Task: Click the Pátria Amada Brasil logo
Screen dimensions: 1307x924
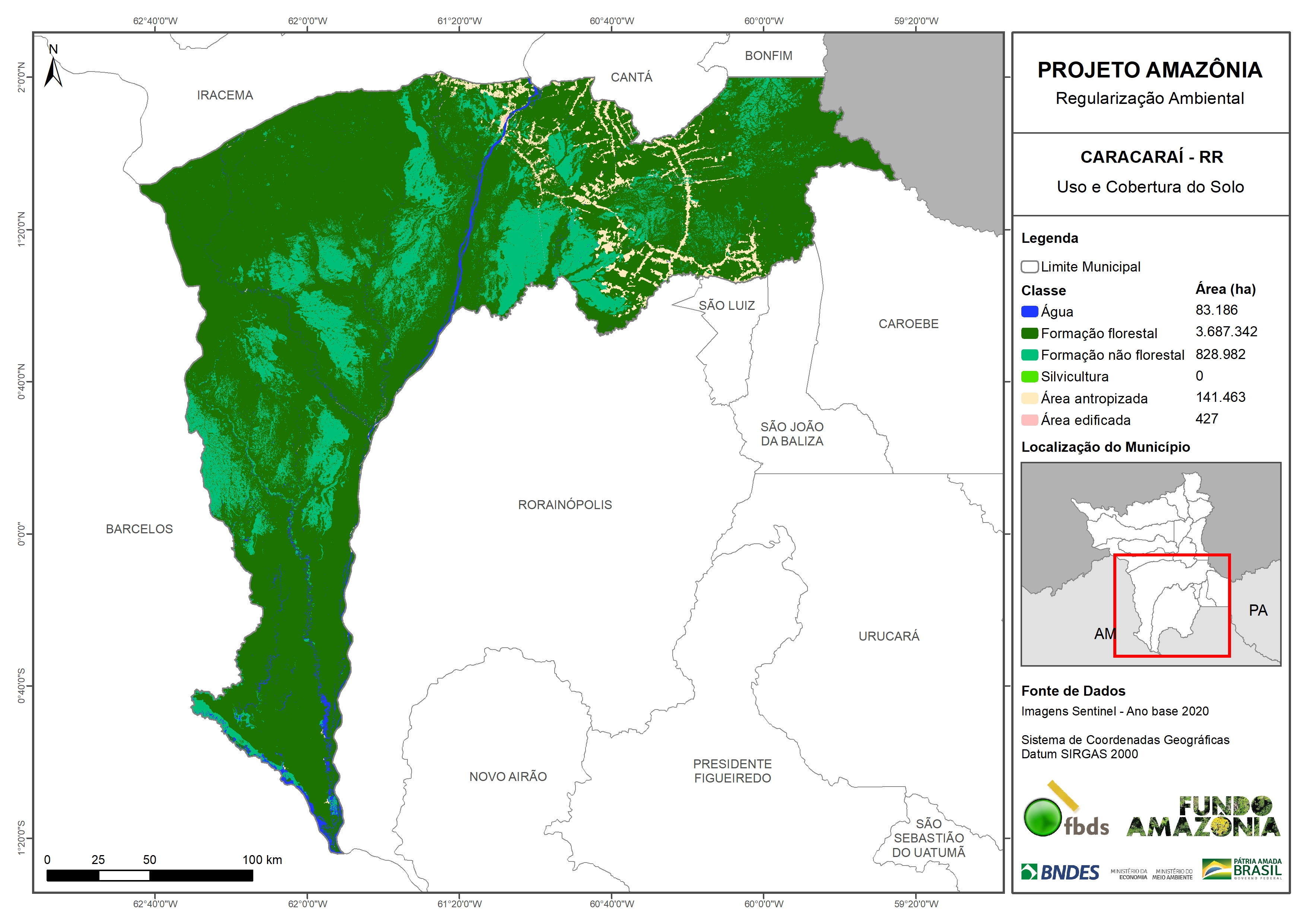Action: (1242, 869)
